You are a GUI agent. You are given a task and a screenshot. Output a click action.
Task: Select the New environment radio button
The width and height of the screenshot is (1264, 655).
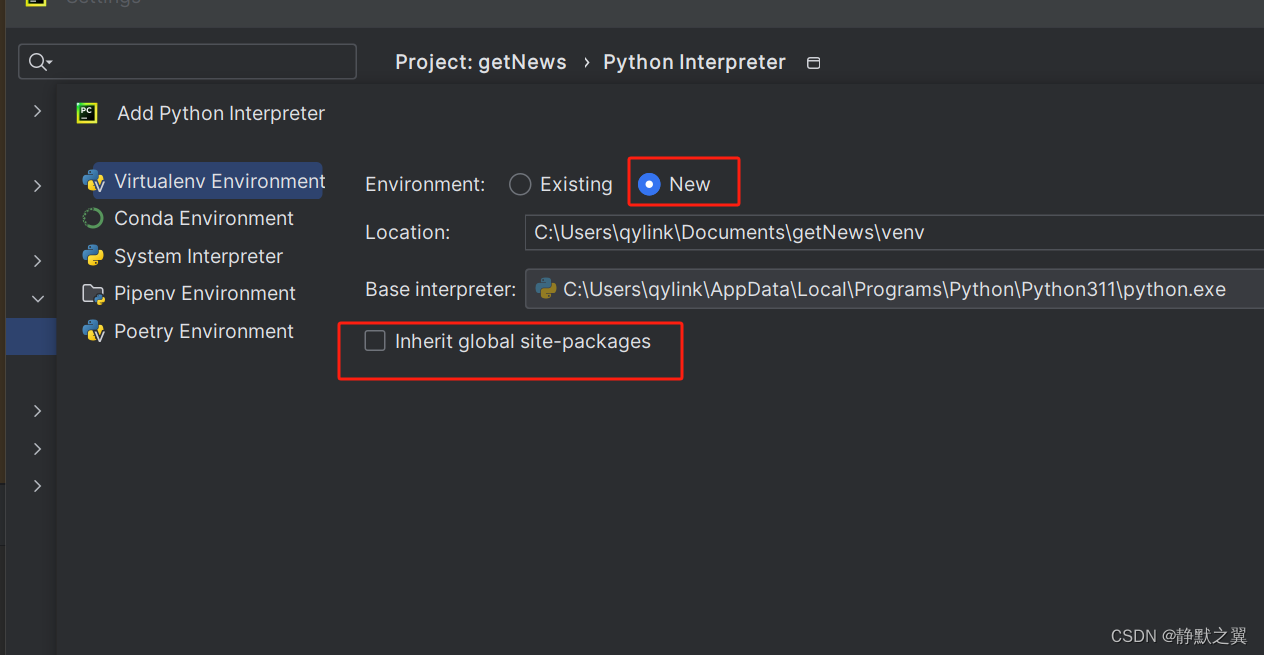(649, 185)
